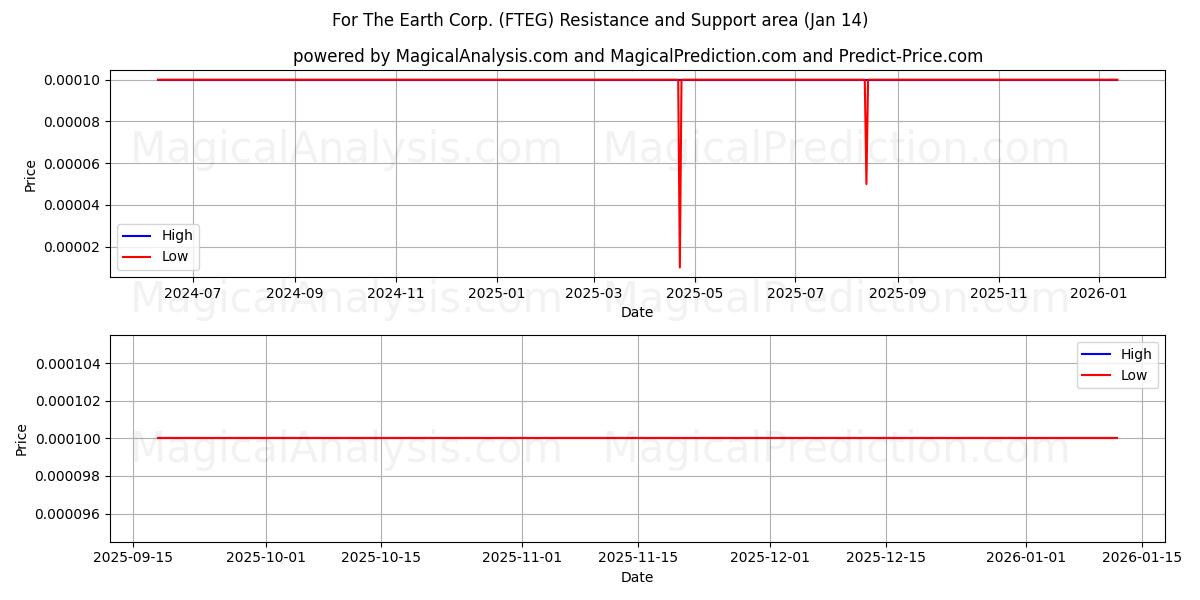1200x600 pixels.
Task: Click the 2024-07 date tick label
Action: click(x=193, y=294)
